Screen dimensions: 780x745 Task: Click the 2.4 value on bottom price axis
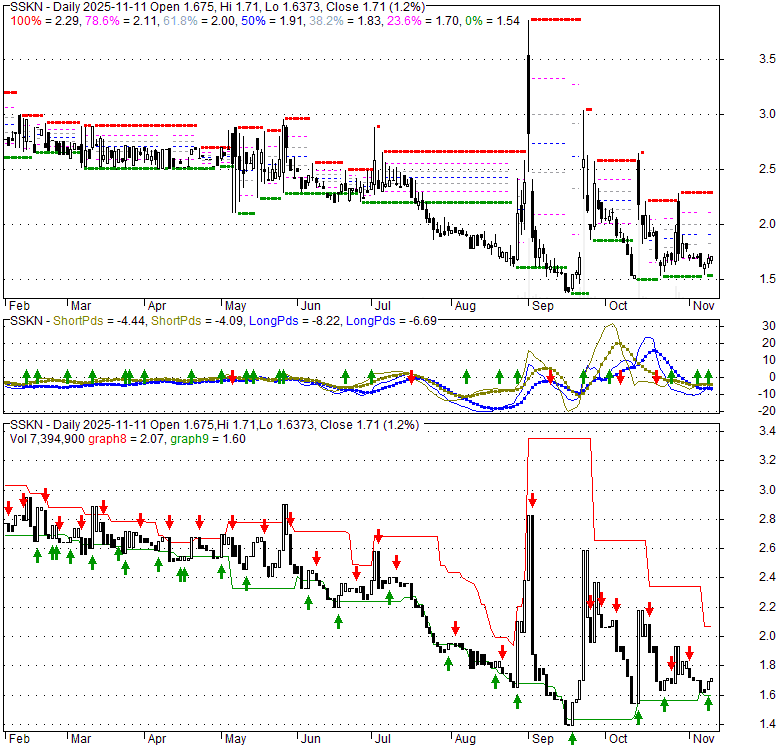tap(767, 577)
